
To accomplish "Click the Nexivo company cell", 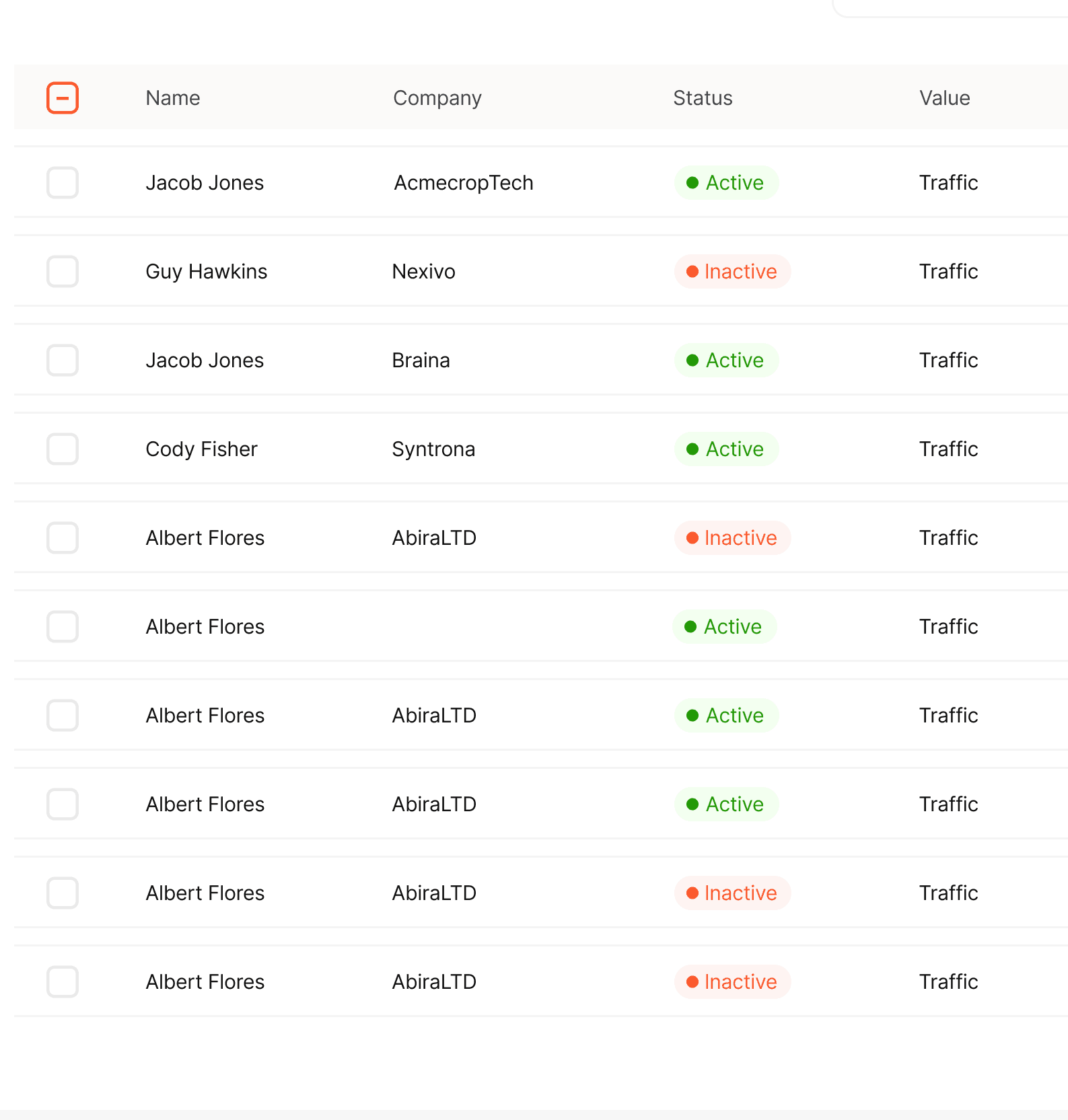I will pyautogui.click(x=423, y=272).
